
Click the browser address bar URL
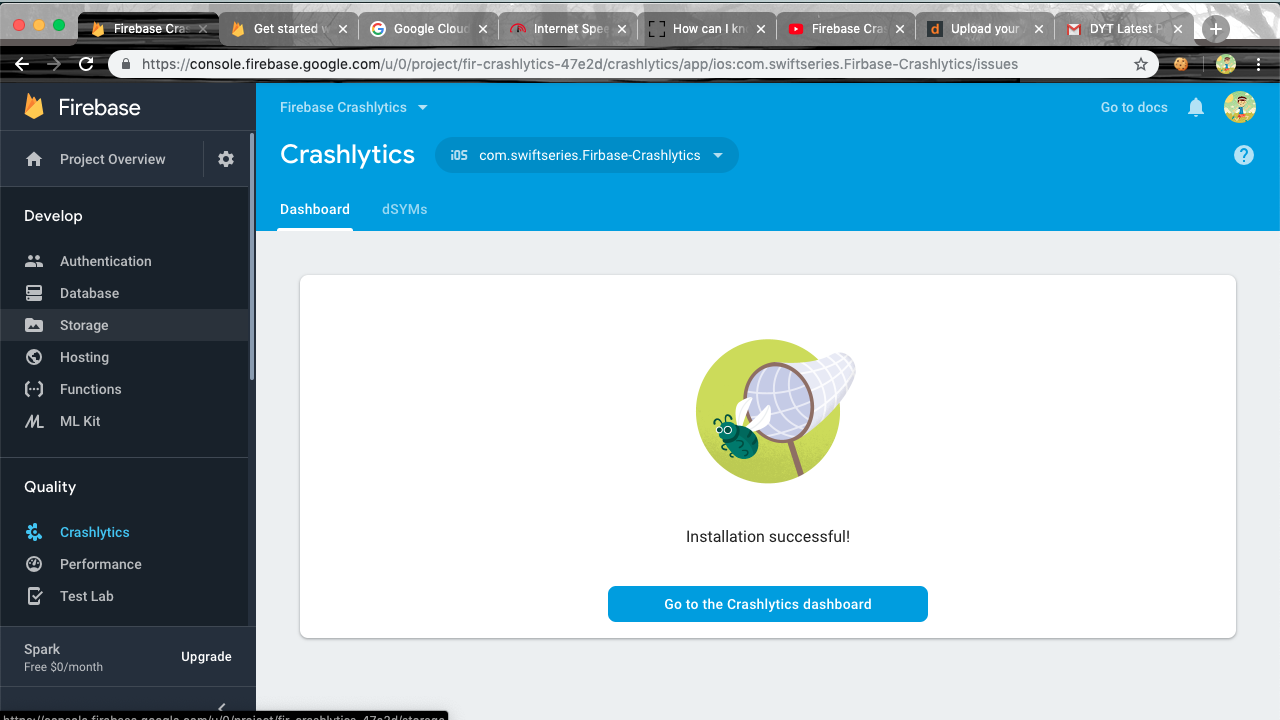click(x=580, y=64)
